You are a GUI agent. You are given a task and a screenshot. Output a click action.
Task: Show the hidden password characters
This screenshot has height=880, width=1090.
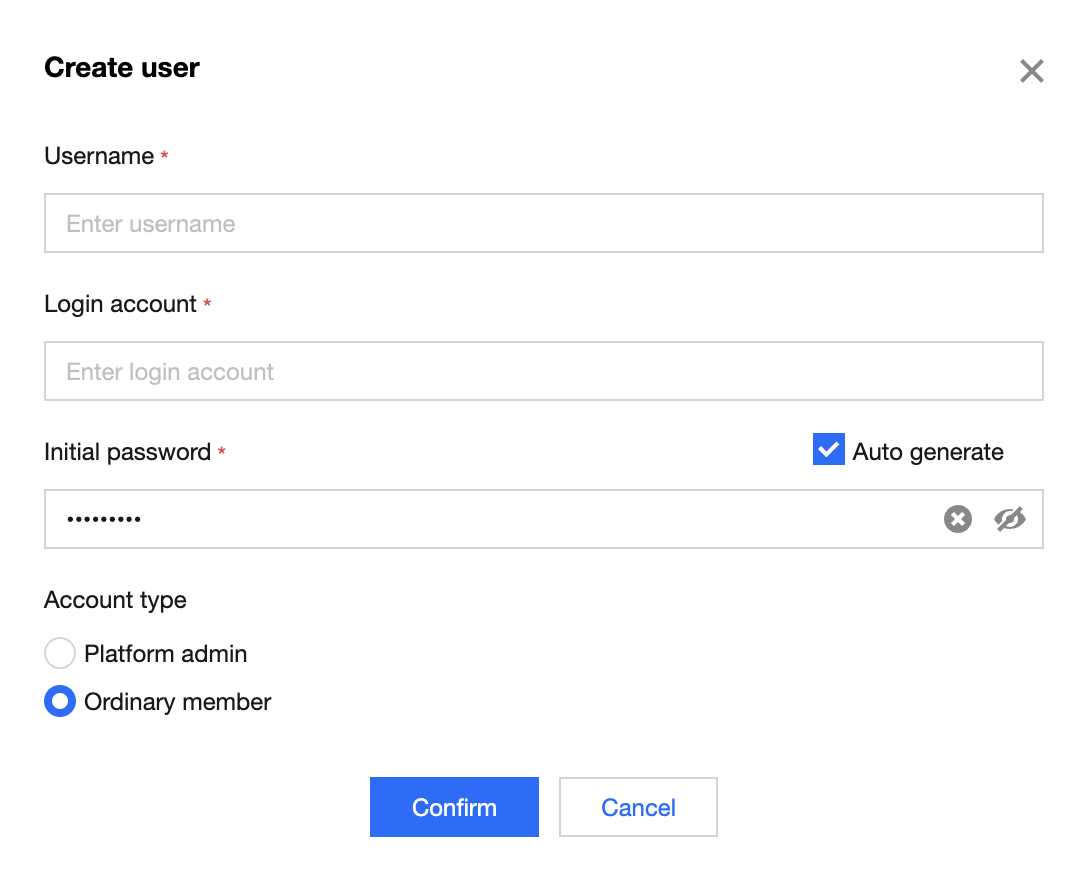point(1010,519)
